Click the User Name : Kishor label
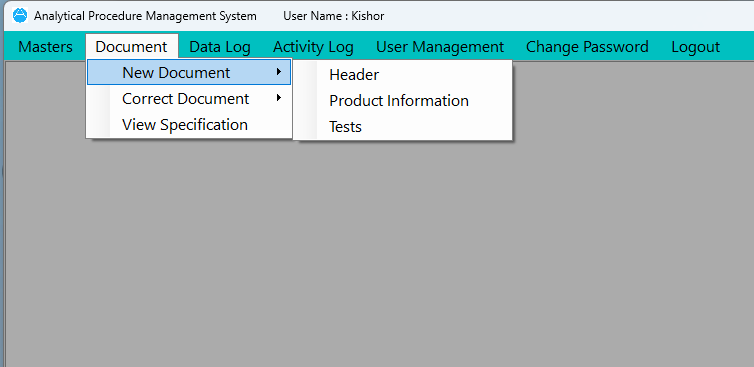Image resolution: width=754 pixels, height=367 pixels. tap(334, 16)
